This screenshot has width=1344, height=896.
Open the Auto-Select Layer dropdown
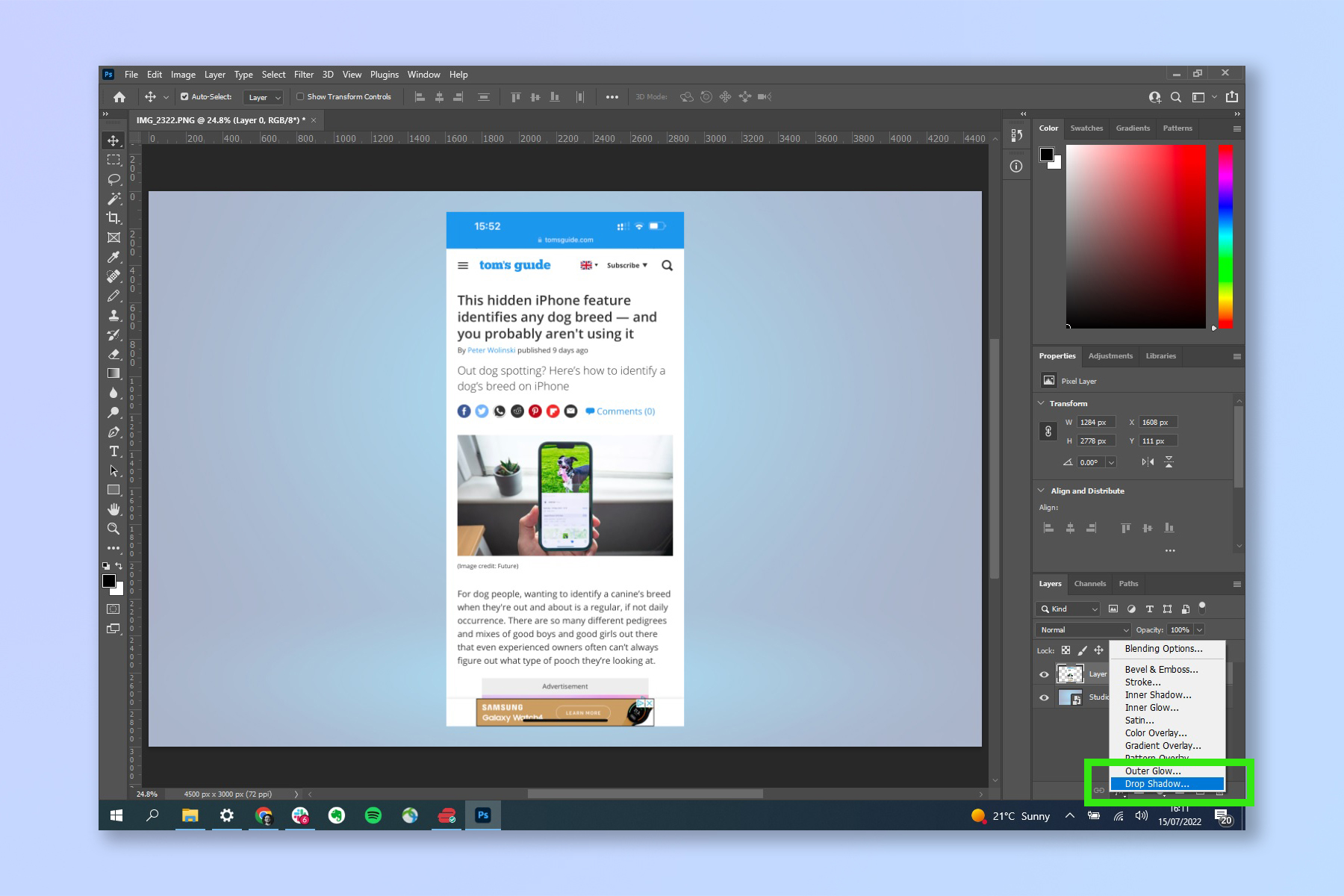pos(264,97)
